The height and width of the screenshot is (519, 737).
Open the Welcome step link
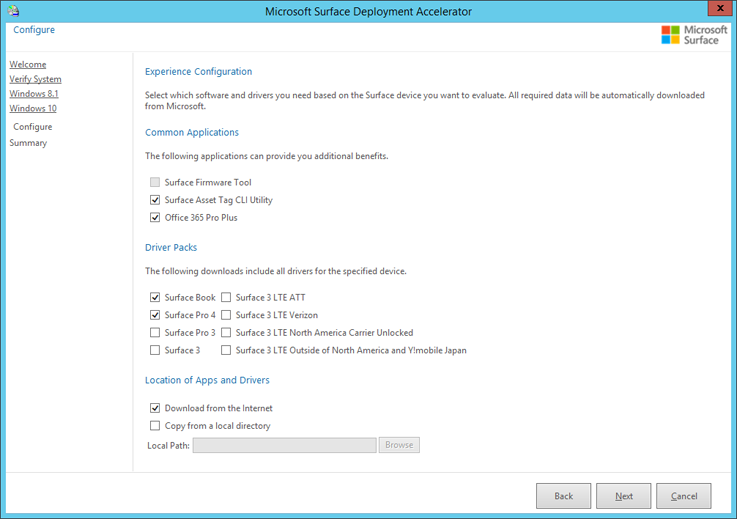tap(28, 64)
